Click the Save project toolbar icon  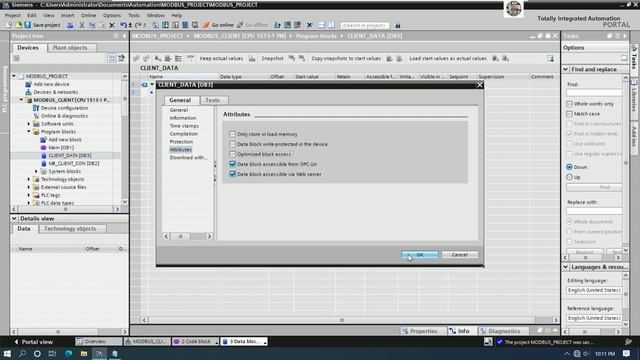[27, 25]
